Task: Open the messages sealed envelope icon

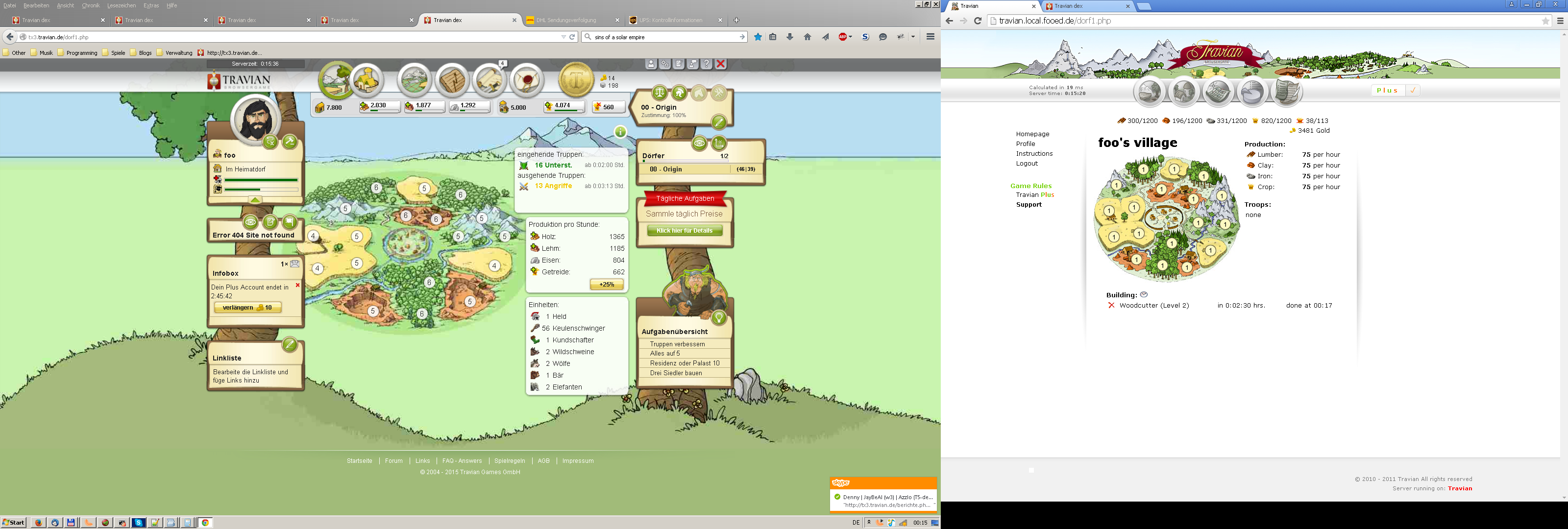Action: coord(526,80)
